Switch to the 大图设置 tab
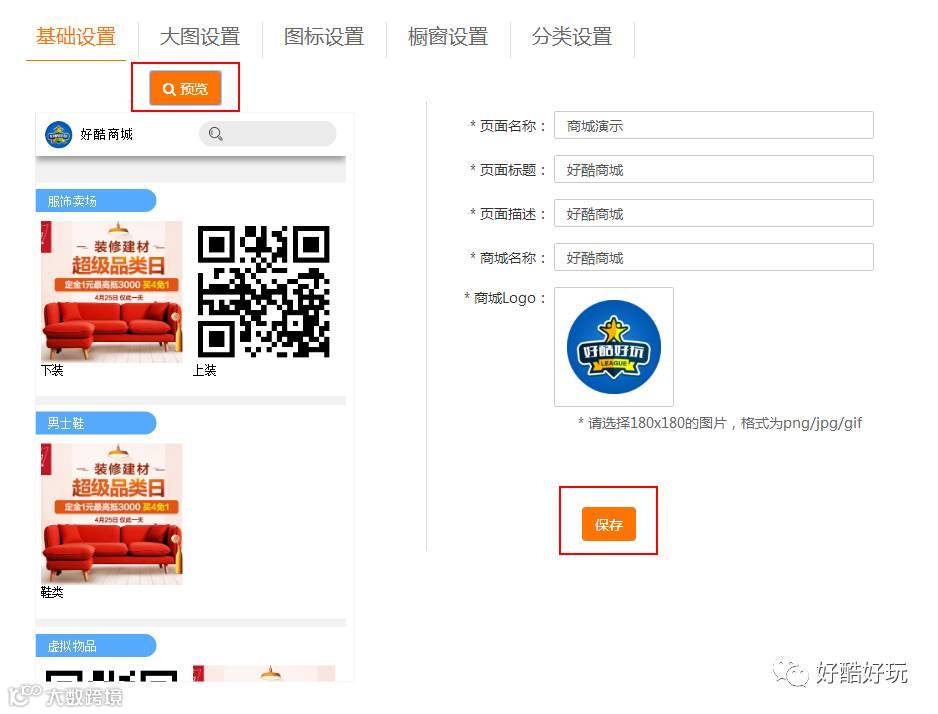The width and height of the screenshot is (938, 714). pyautogui.click(x=200, y=37)
